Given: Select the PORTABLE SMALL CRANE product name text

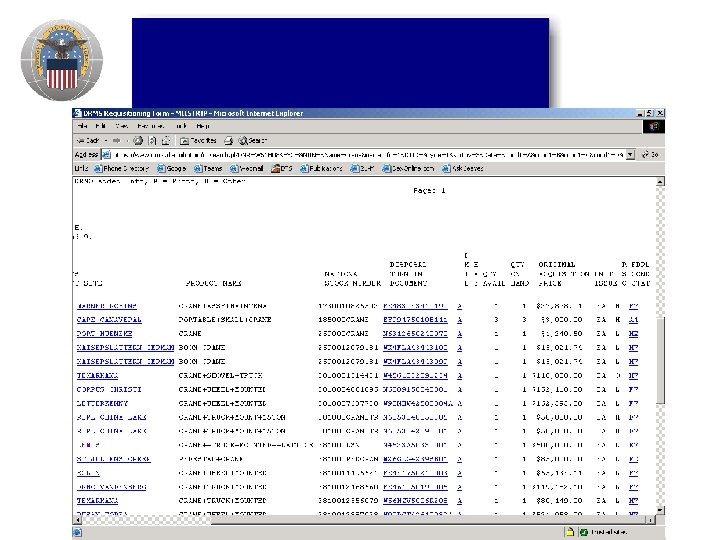Looking at the screenshot, I should [225, 320].
